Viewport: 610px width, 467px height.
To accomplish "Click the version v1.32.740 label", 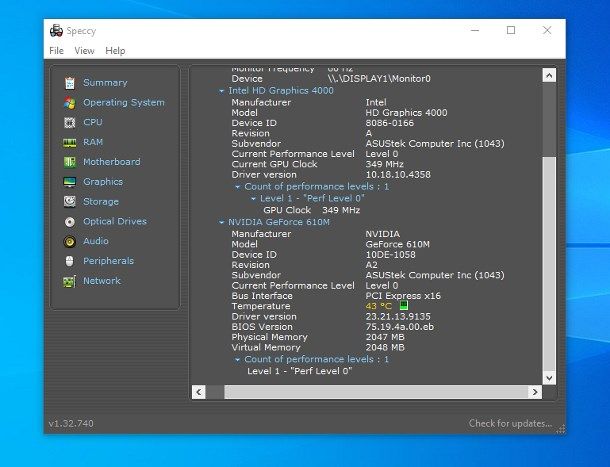I will pyautogui.click(x=71, y=423).
